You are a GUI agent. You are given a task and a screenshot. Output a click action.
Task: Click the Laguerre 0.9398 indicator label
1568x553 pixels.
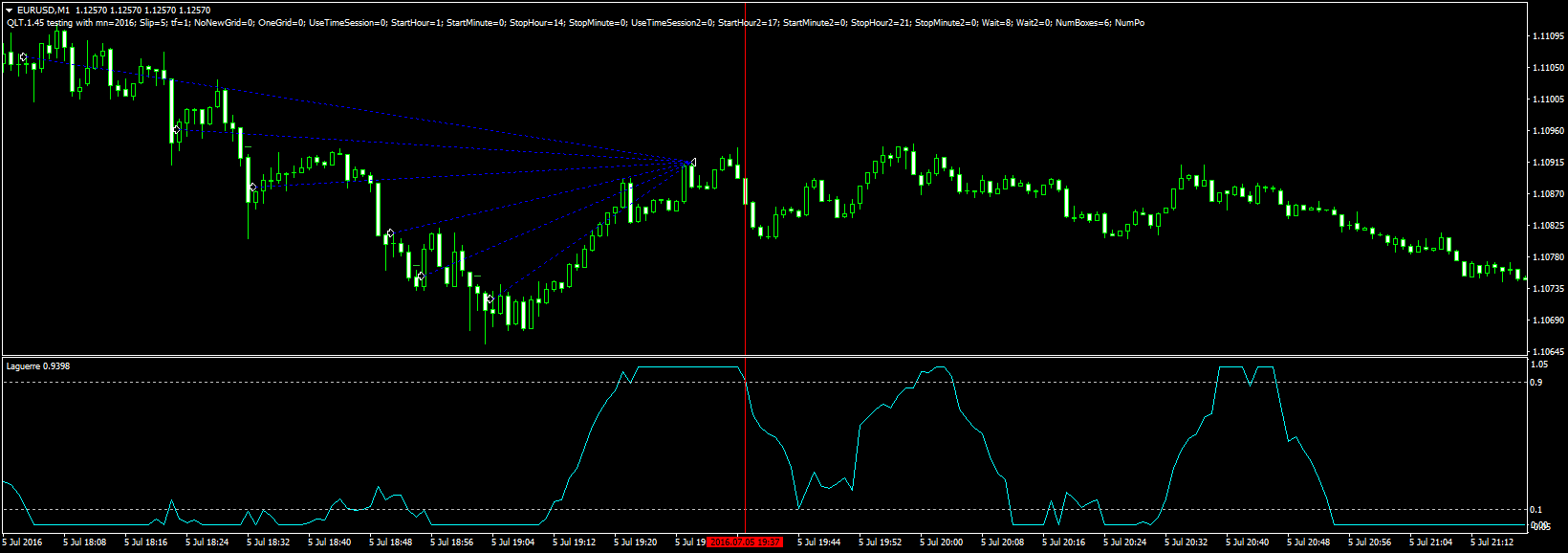coord(38,365)
